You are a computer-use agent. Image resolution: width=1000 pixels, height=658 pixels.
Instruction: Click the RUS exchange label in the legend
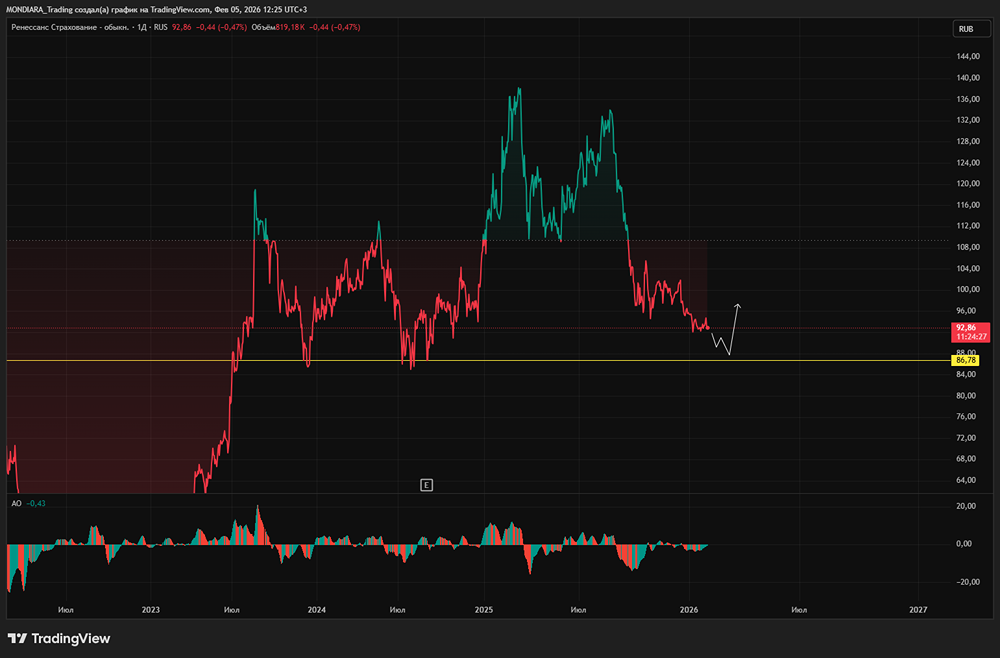(x=161, y=27)
